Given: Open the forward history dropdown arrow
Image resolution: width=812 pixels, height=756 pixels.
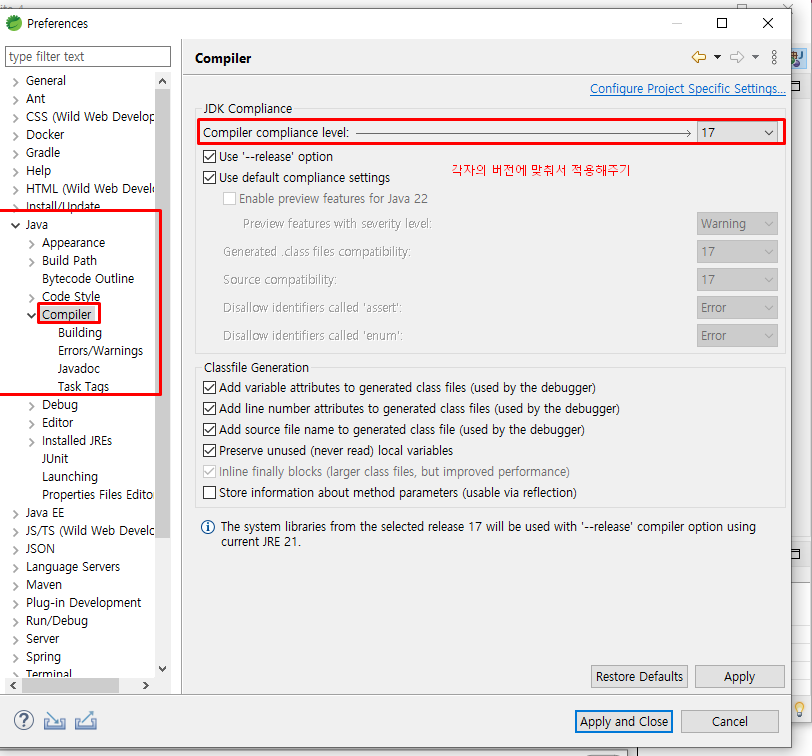Looking at the screenshot, I should pos(756,57).
